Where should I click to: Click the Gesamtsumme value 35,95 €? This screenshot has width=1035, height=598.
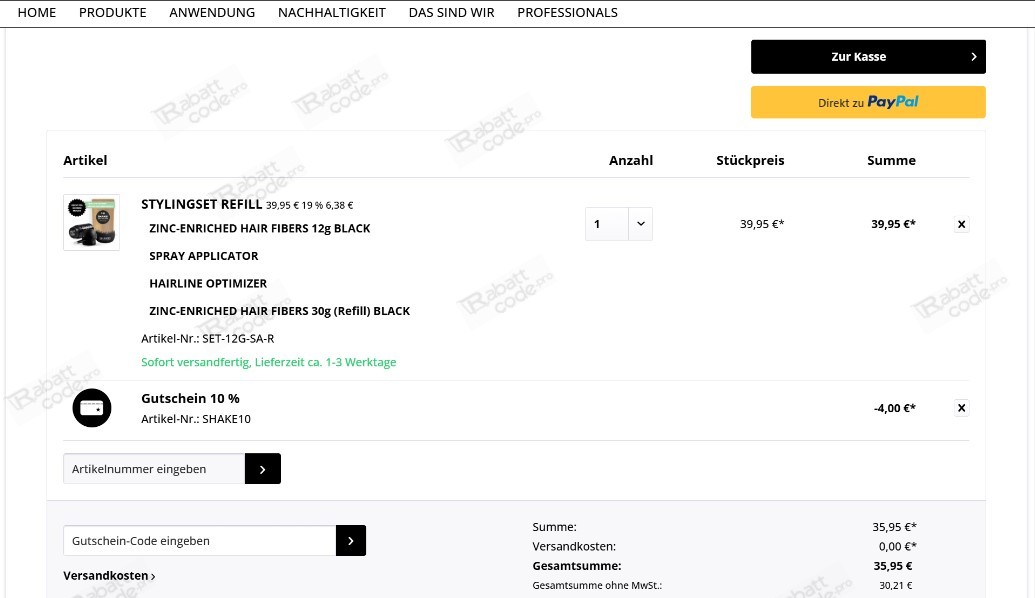[892, 566]
